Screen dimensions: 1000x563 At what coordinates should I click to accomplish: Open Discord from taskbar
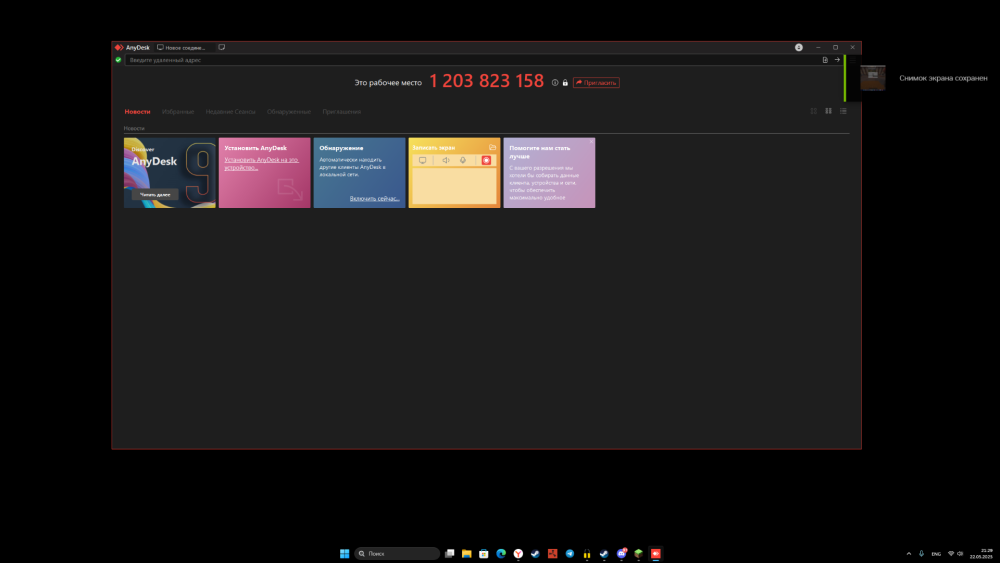622,553
